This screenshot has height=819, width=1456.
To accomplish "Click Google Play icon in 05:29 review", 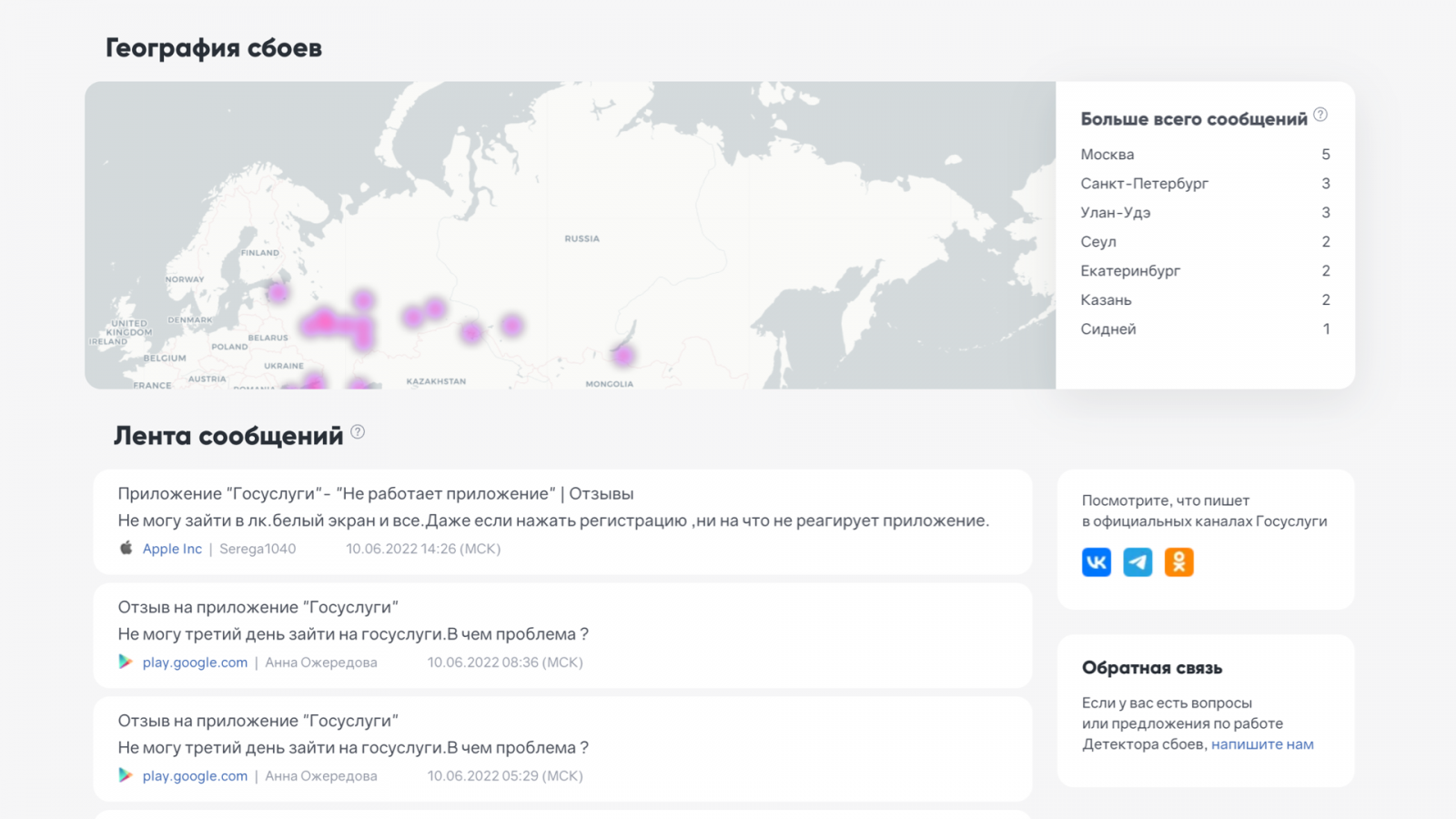I will [x=126, y=775].
